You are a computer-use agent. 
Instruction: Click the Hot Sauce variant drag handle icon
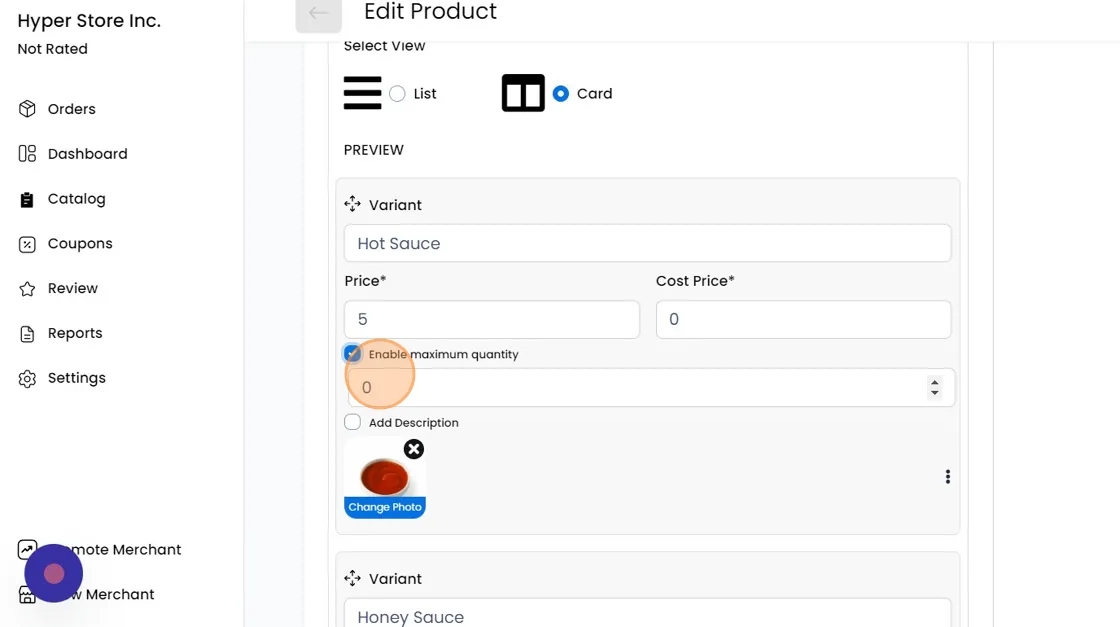pos(352,204)
